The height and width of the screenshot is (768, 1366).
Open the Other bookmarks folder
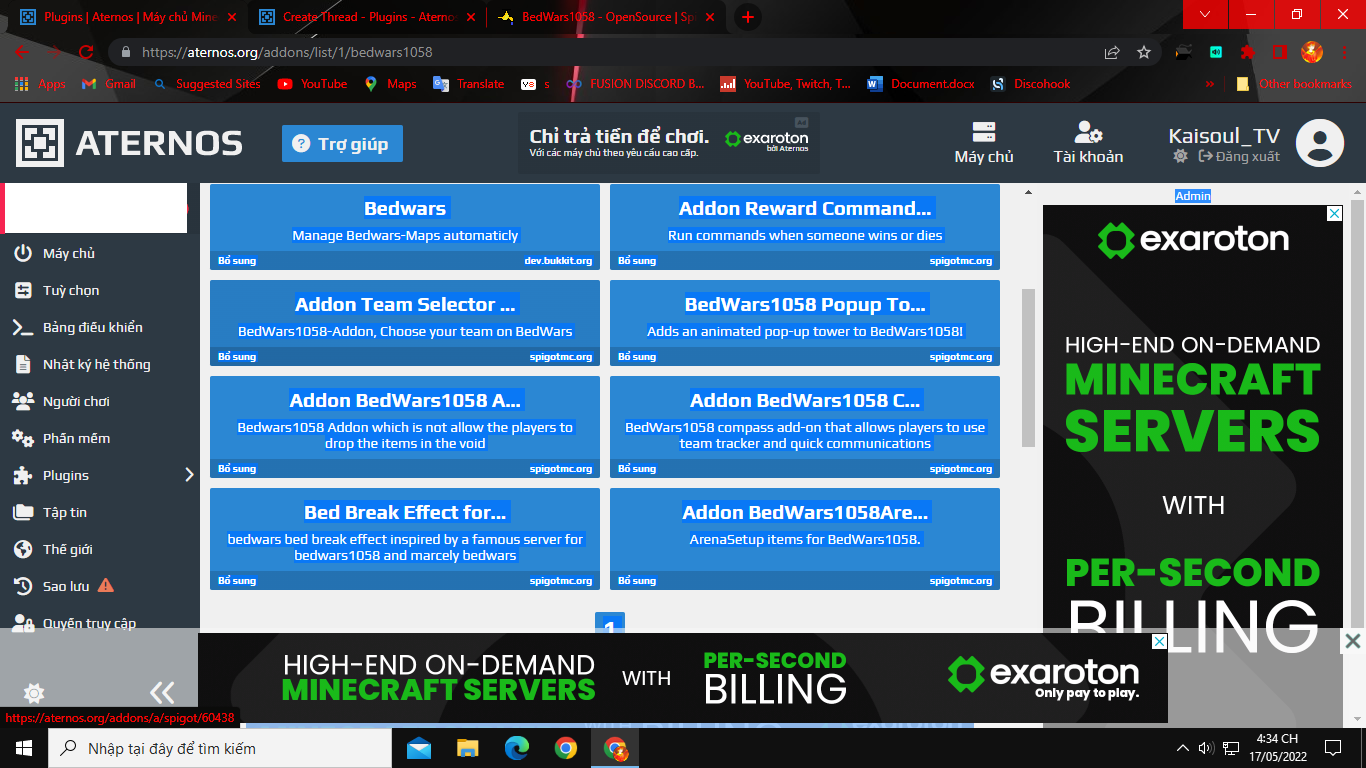[1294, 84]
